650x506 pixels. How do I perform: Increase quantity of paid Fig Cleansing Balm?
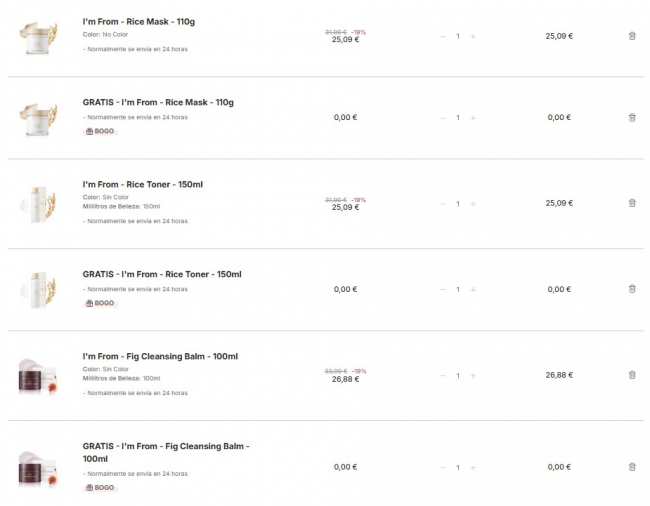(x=473, y=375)
